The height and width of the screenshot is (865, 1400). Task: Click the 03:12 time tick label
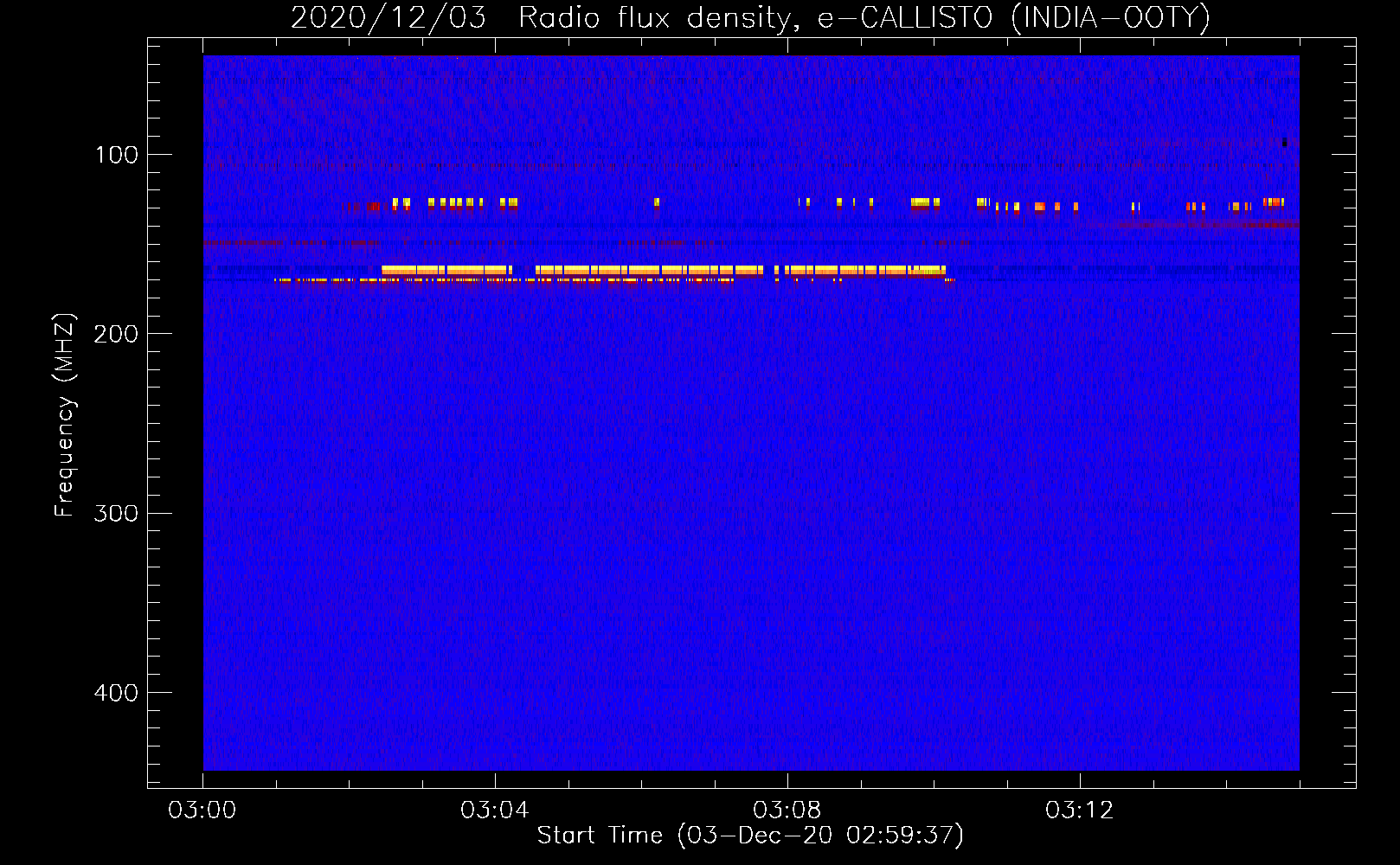[1080, 811]
